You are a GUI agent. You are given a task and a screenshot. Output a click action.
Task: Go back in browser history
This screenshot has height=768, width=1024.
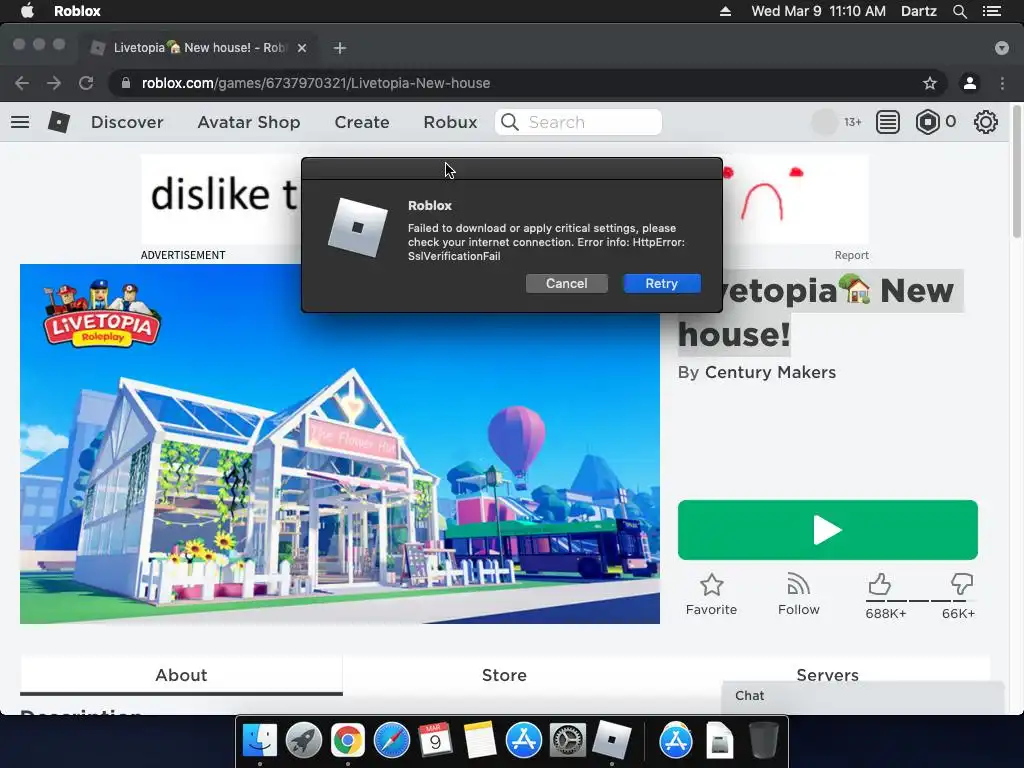[x=22, y=83]
